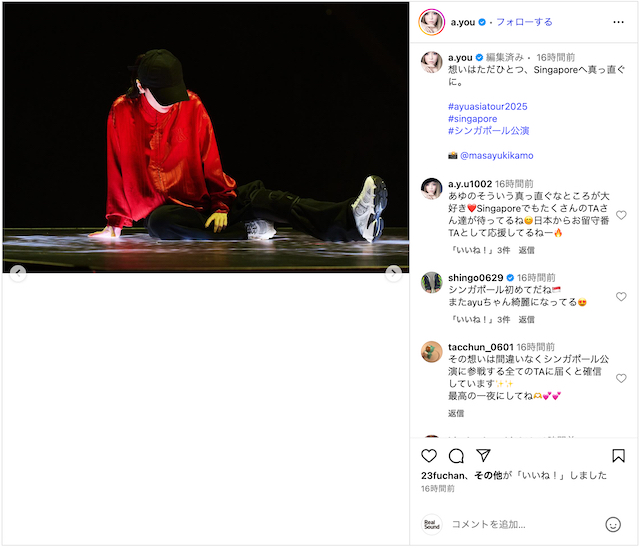Open the #singapore hashtag link
Image resolution: width=640 pixels, height=548 pixels.
coord(473,119)
